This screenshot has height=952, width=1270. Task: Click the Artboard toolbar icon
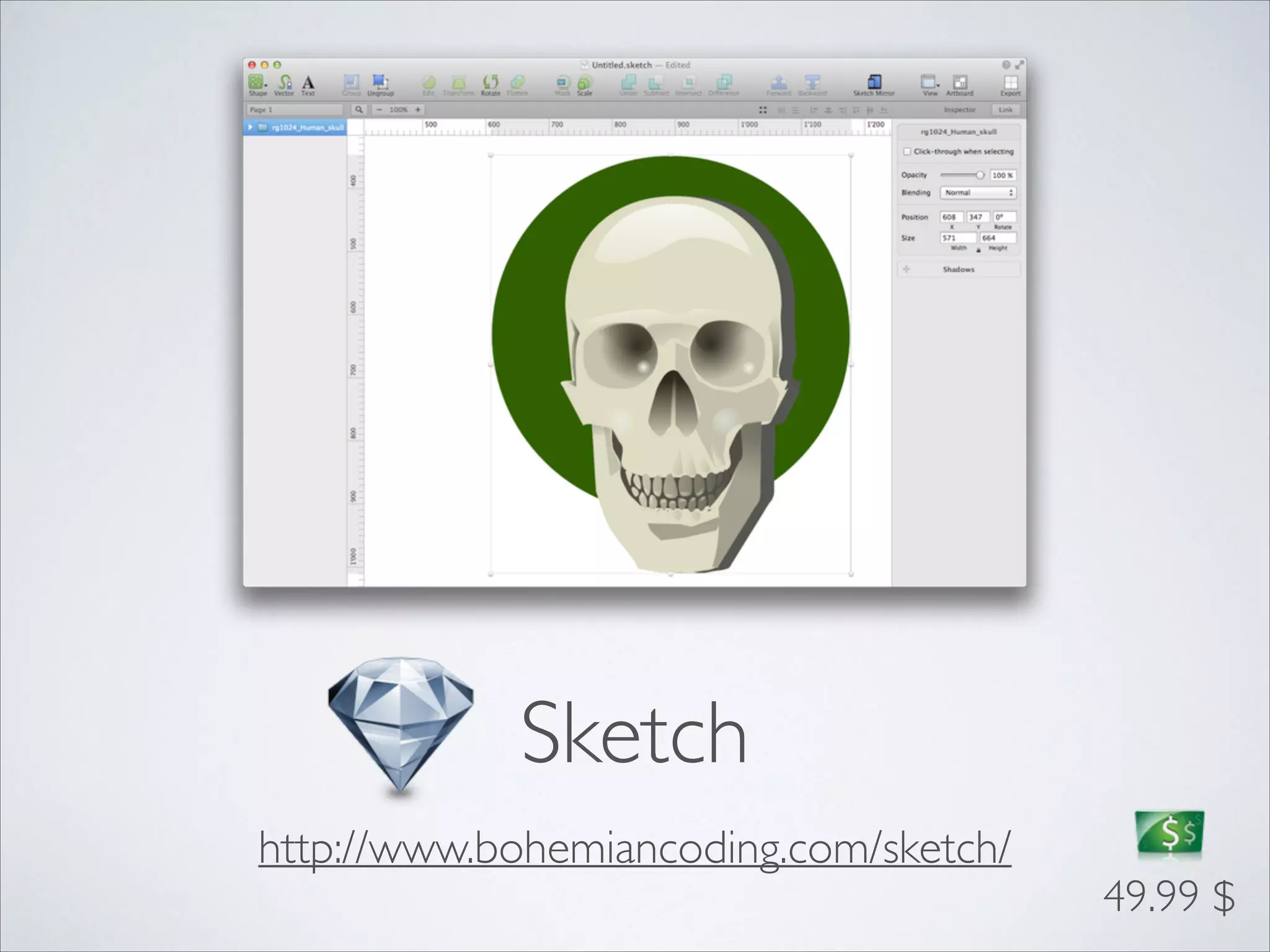959,85
